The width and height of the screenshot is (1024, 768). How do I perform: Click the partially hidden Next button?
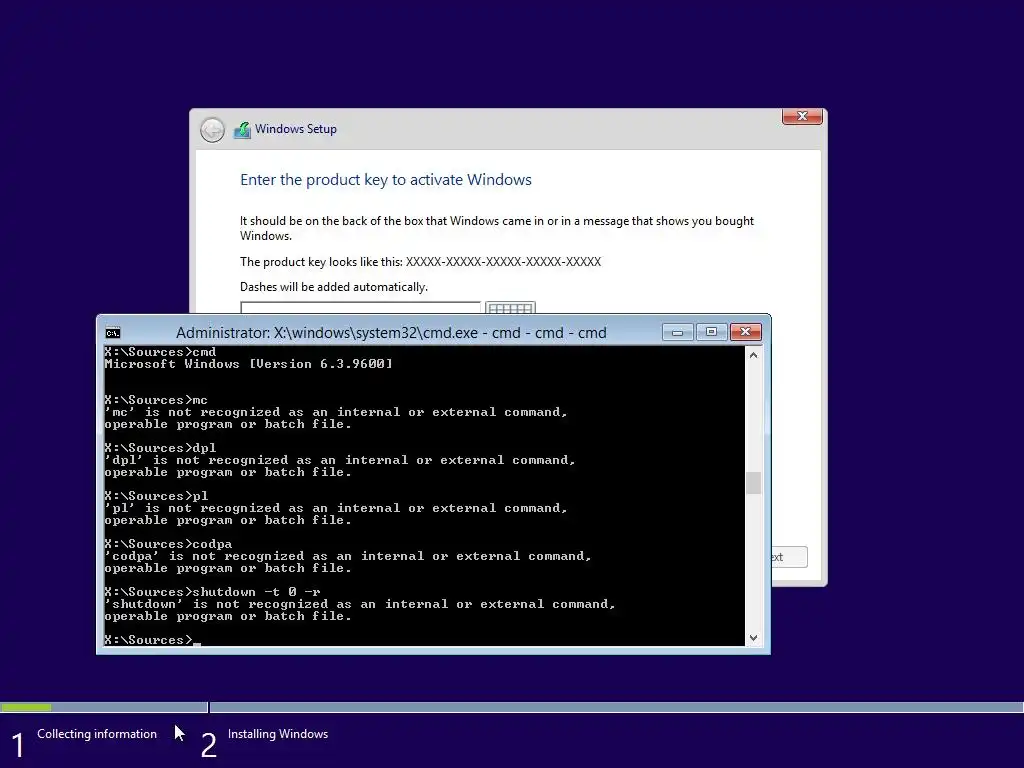pyautogui.click(x=789, y=557)
